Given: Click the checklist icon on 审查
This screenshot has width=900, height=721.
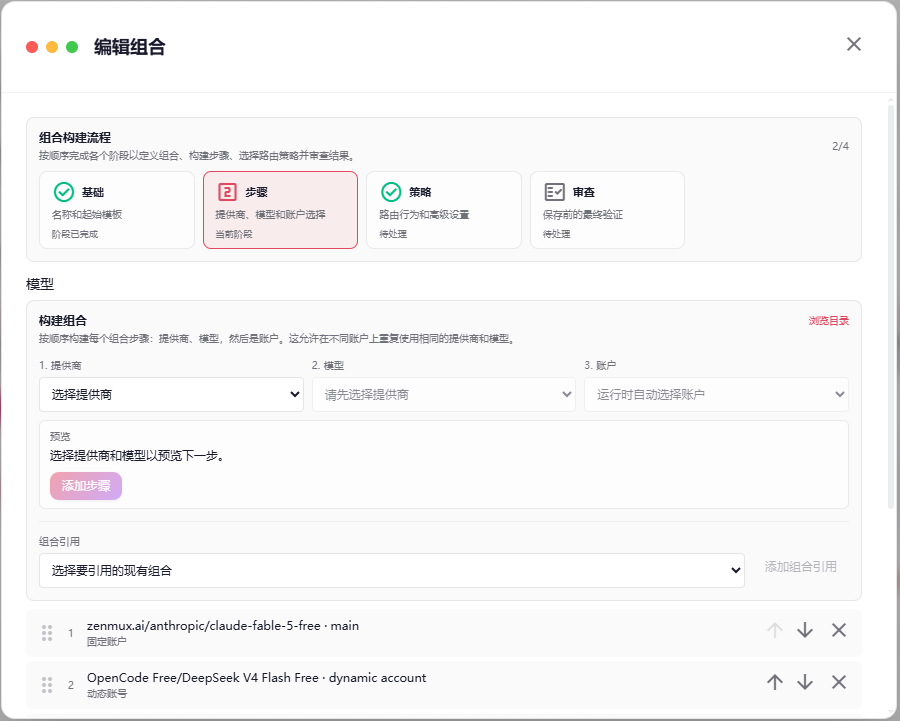Looking at the screenshot, I should click(x=554, y=192).
